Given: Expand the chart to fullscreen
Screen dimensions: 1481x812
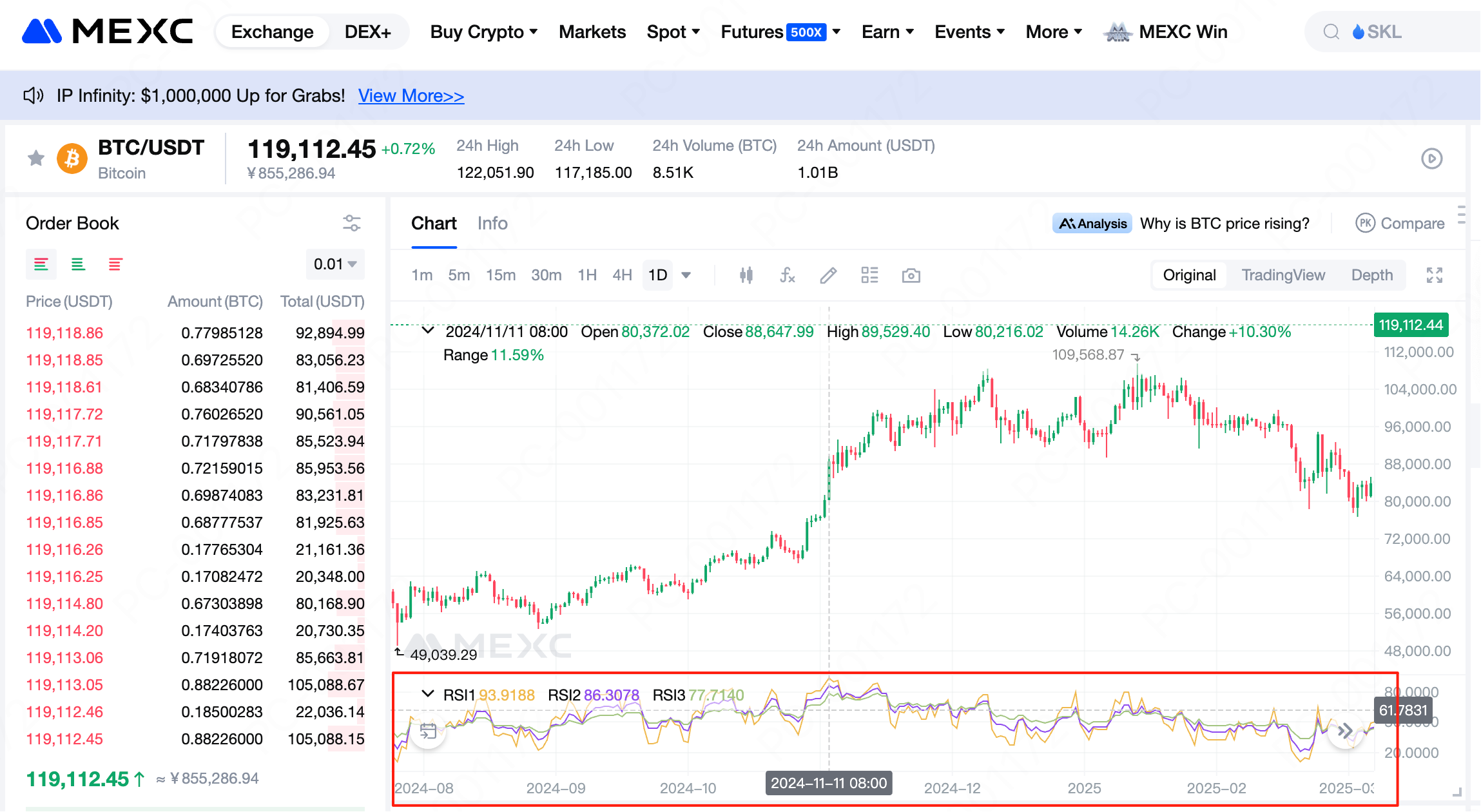Looking at the screenshot, I should tap(1434, 276).
